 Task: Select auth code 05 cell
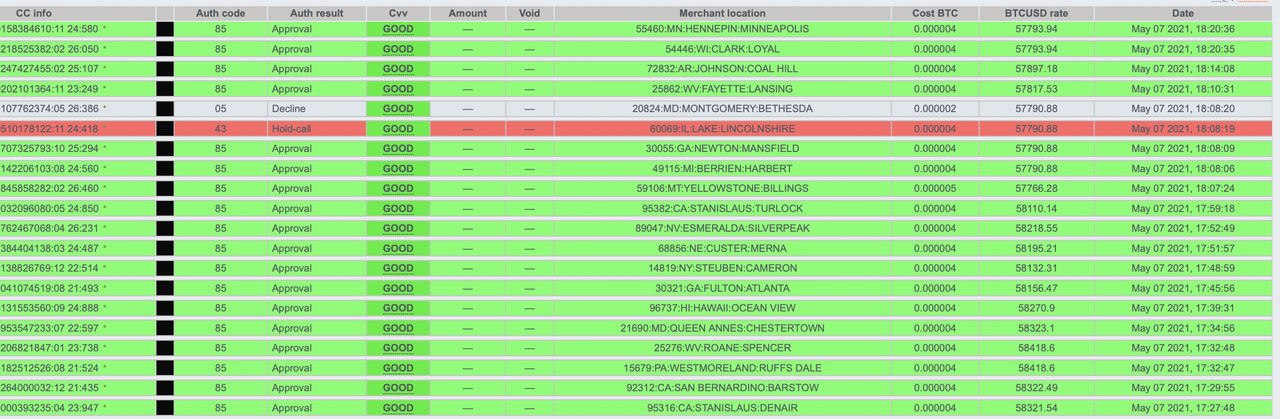tap(220, 108)
